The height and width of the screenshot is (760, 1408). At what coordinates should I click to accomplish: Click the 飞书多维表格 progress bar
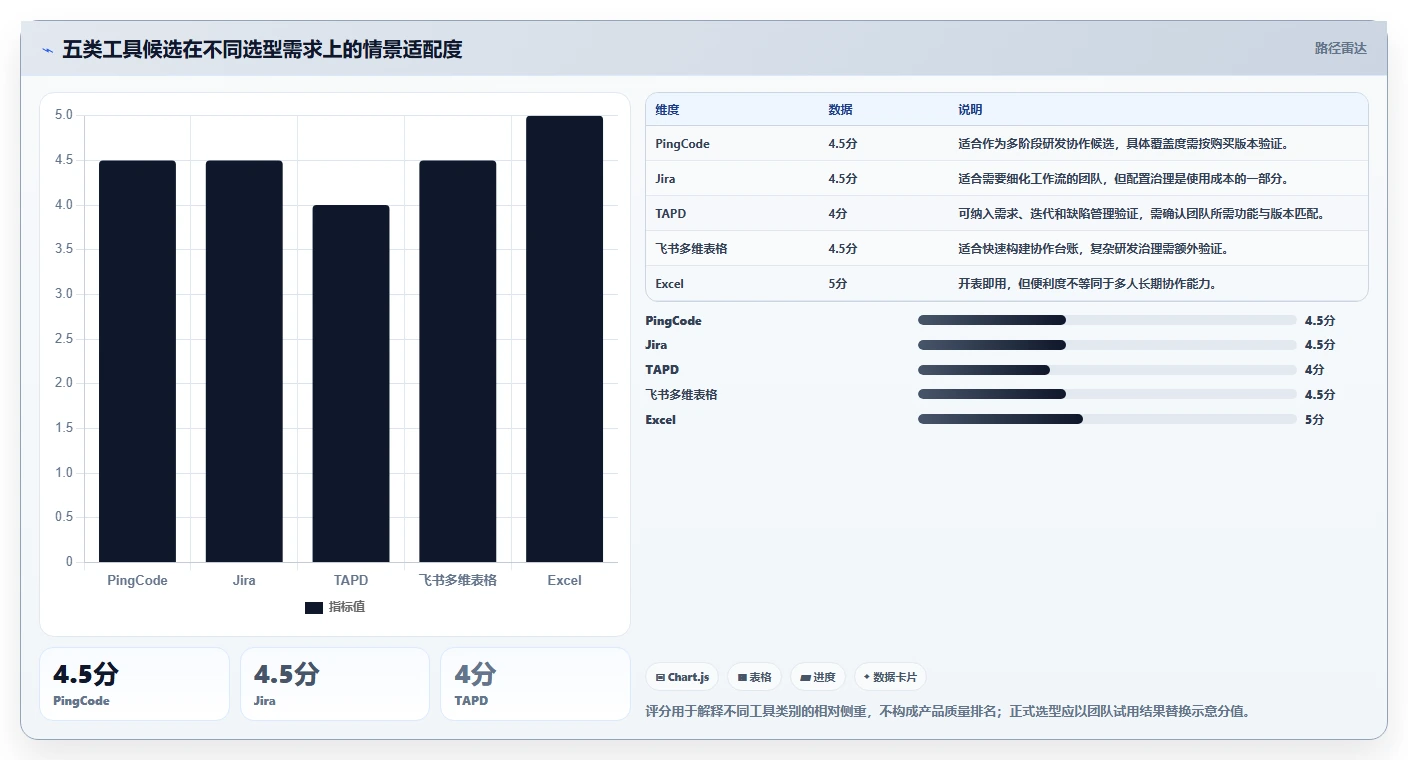(x=1107, y=394)
